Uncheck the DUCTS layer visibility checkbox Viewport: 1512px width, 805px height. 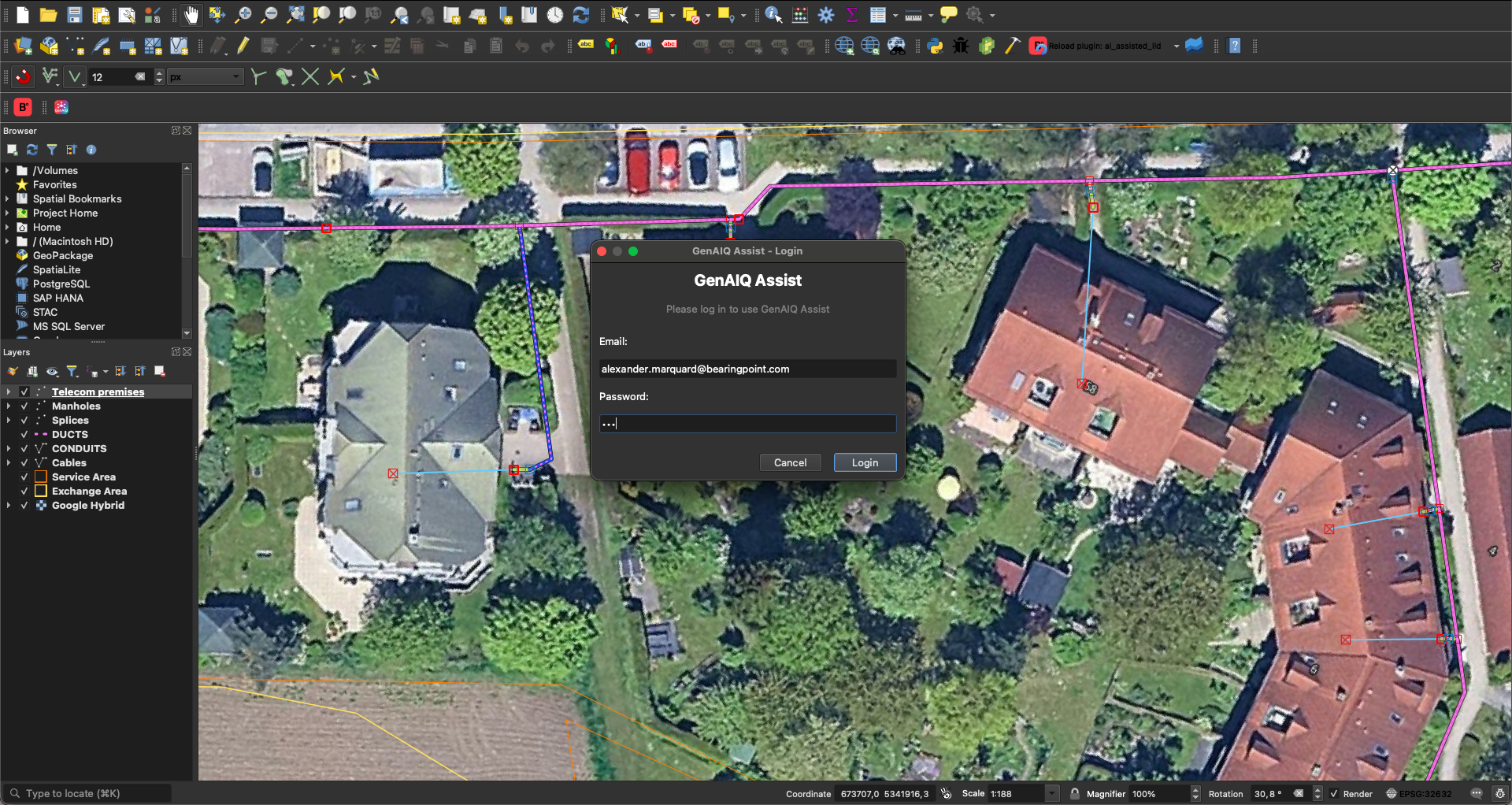point(24,435)
